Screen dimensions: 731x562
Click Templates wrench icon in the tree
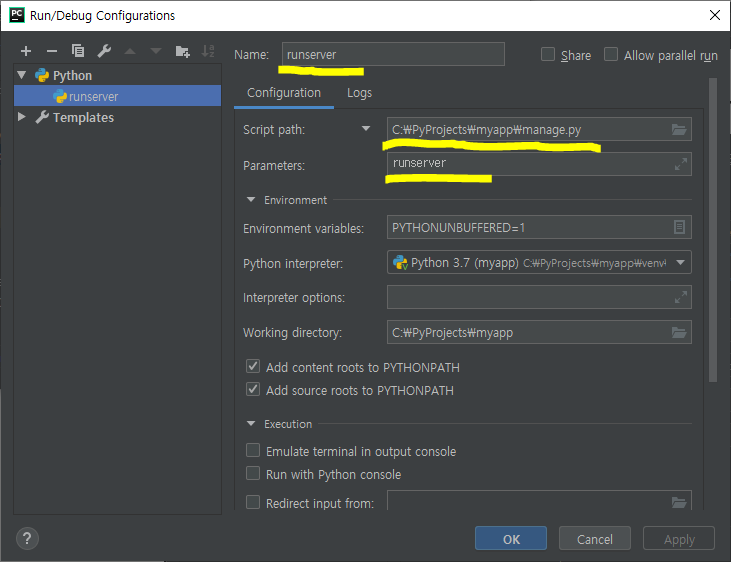click(42, 117)
